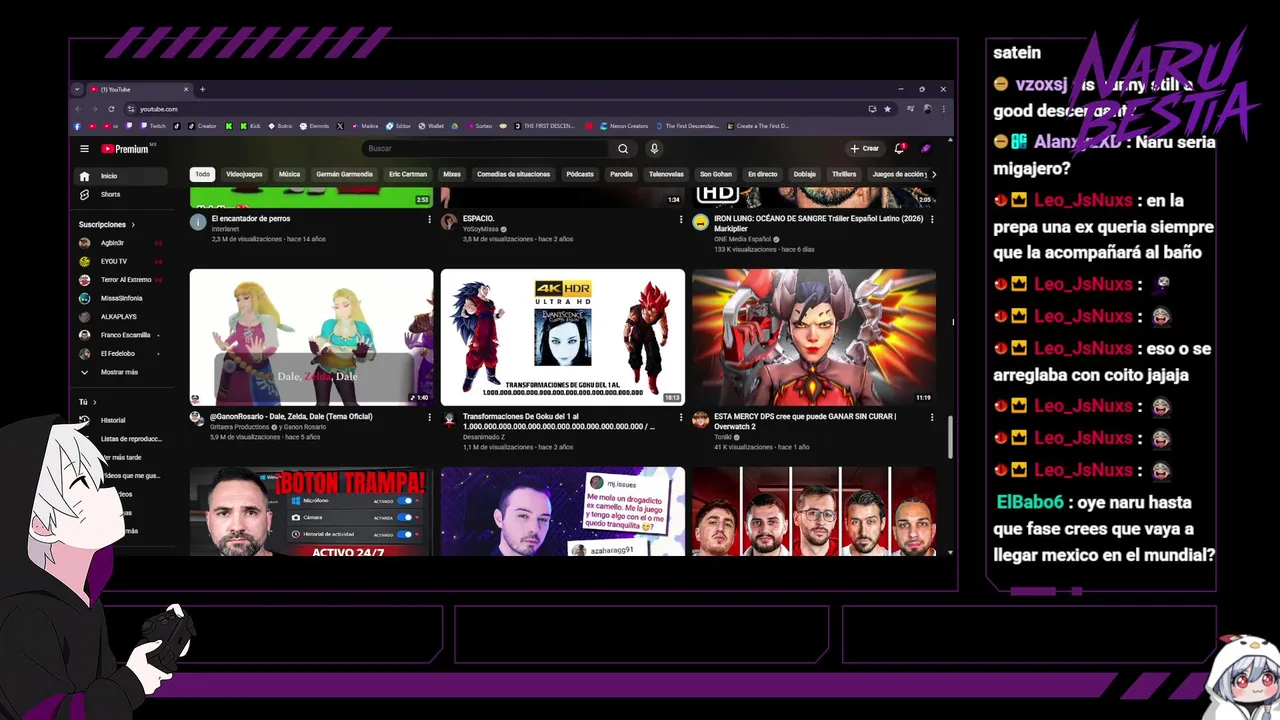This screenshot has height=720, width=1280.
Task: Open the tab search dropdown arrow
Action: click(x=77, y=89)
